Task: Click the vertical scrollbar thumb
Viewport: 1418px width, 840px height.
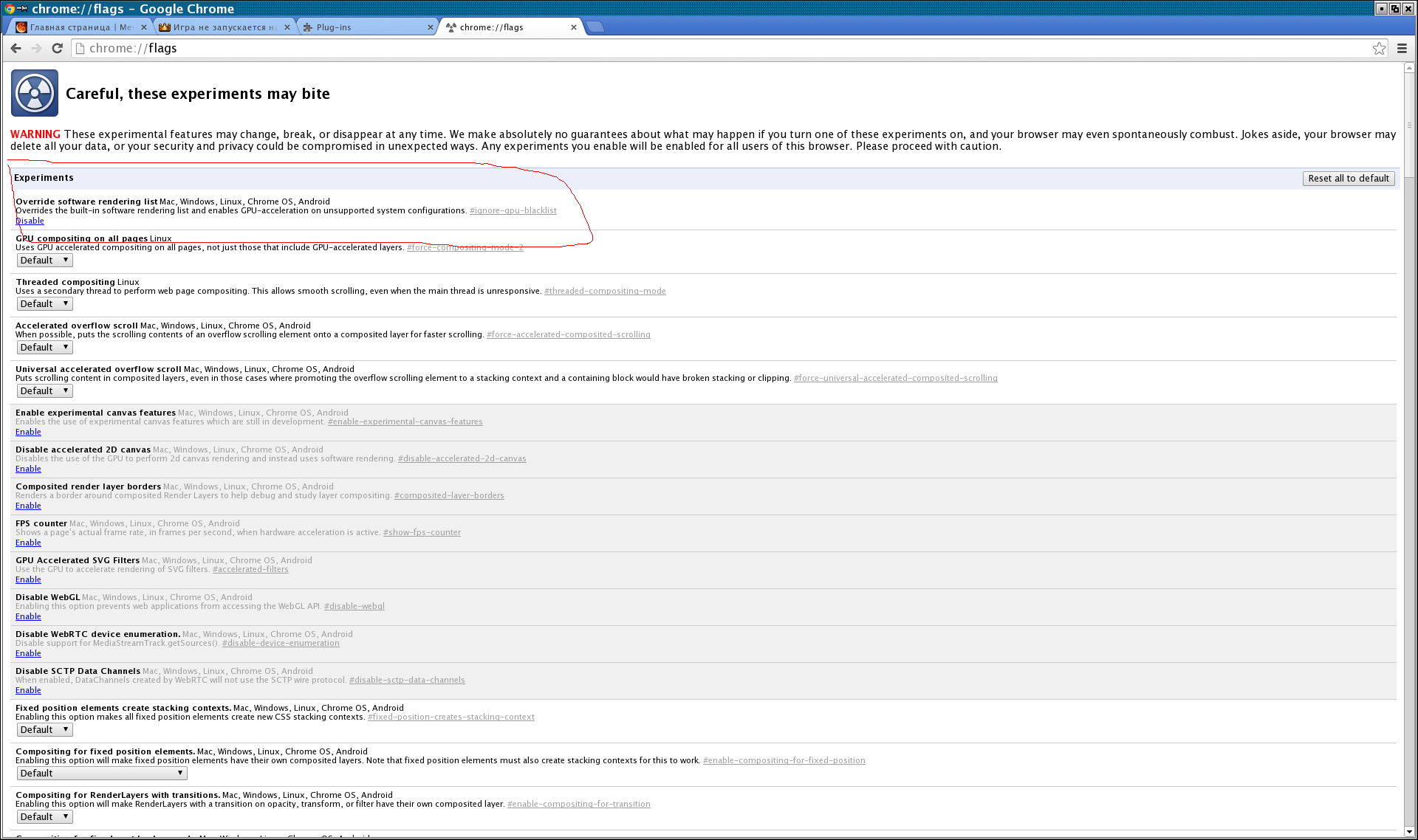Action: pos(1409,125)
